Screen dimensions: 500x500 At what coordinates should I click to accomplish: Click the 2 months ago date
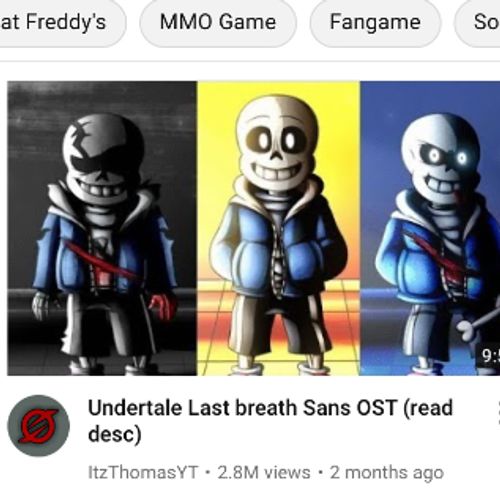[387, 472]
